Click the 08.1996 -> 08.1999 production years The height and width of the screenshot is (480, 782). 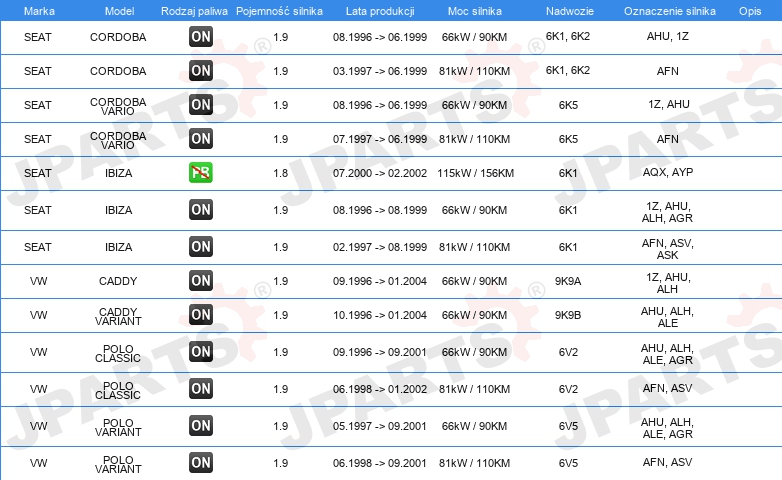tap(380, 210)
